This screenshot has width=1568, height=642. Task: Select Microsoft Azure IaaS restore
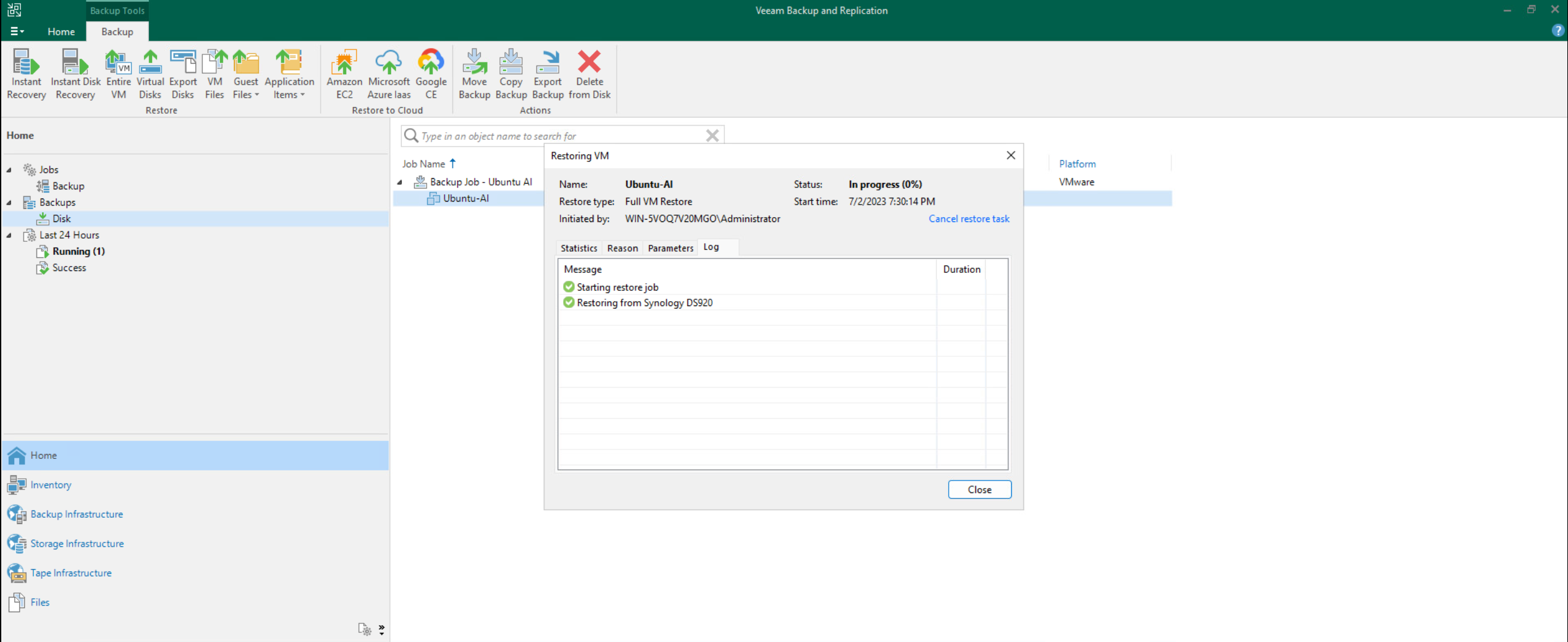click(x=389, y=74)
